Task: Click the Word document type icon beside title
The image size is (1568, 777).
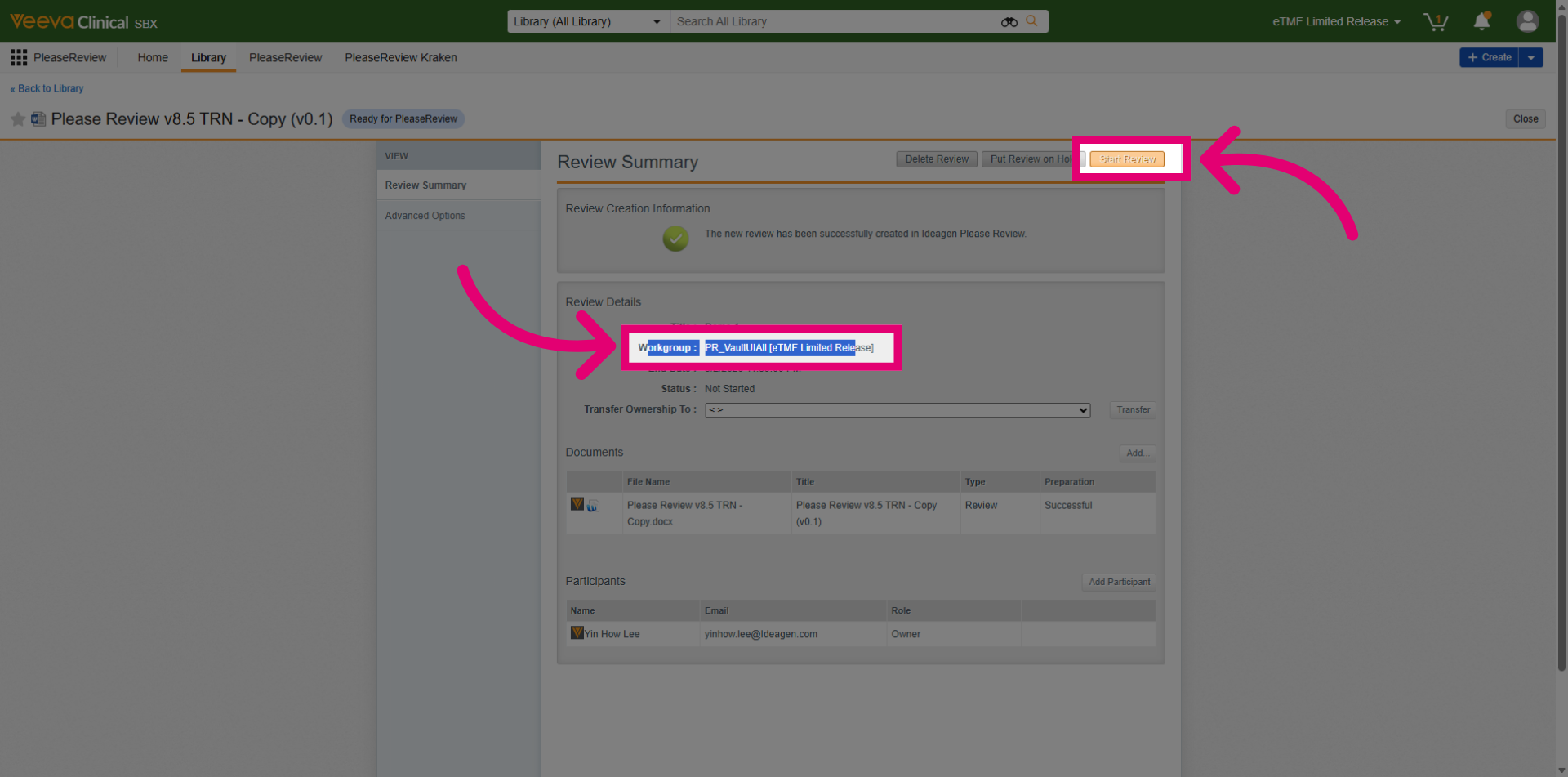Action: (38, 119)
